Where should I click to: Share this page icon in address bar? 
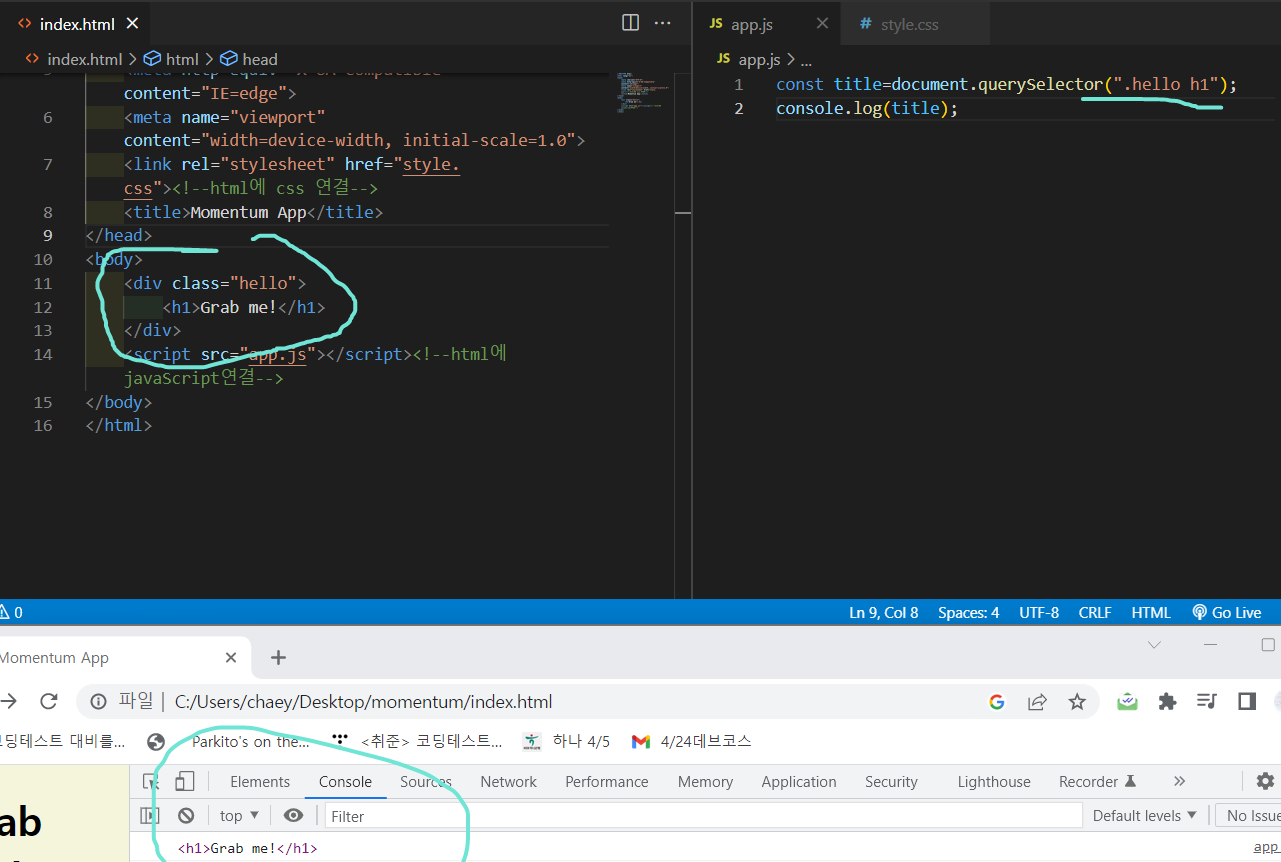point(1037,702)
